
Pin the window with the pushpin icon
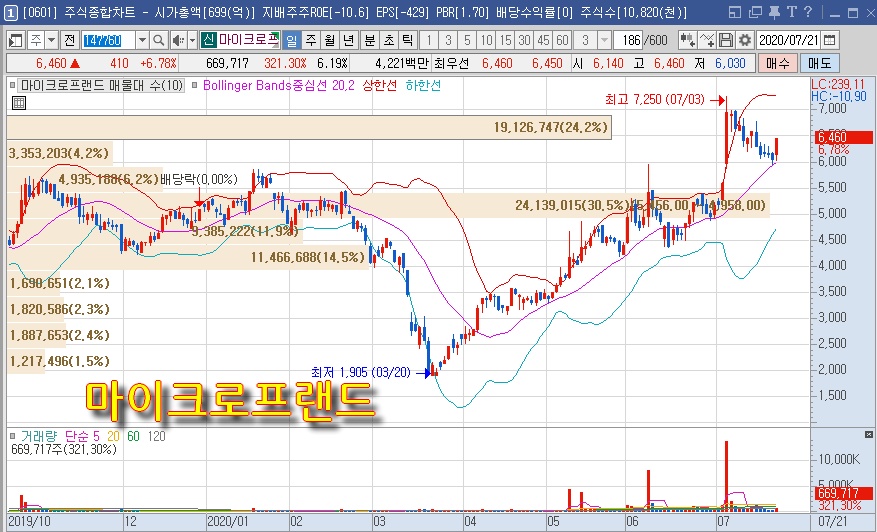point(774,12)
